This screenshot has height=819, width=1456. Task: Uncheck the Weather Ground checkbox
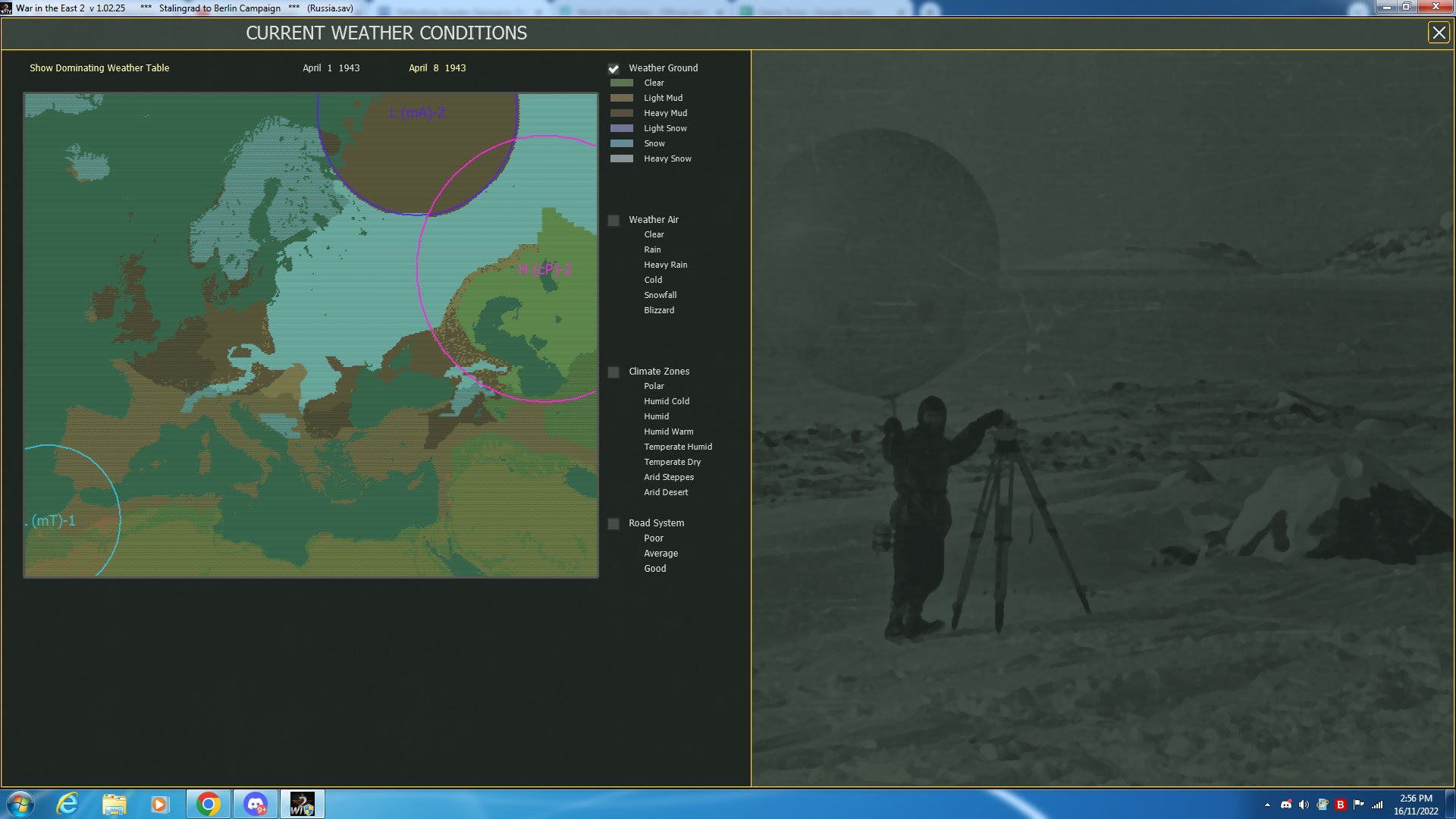(613, 69)
